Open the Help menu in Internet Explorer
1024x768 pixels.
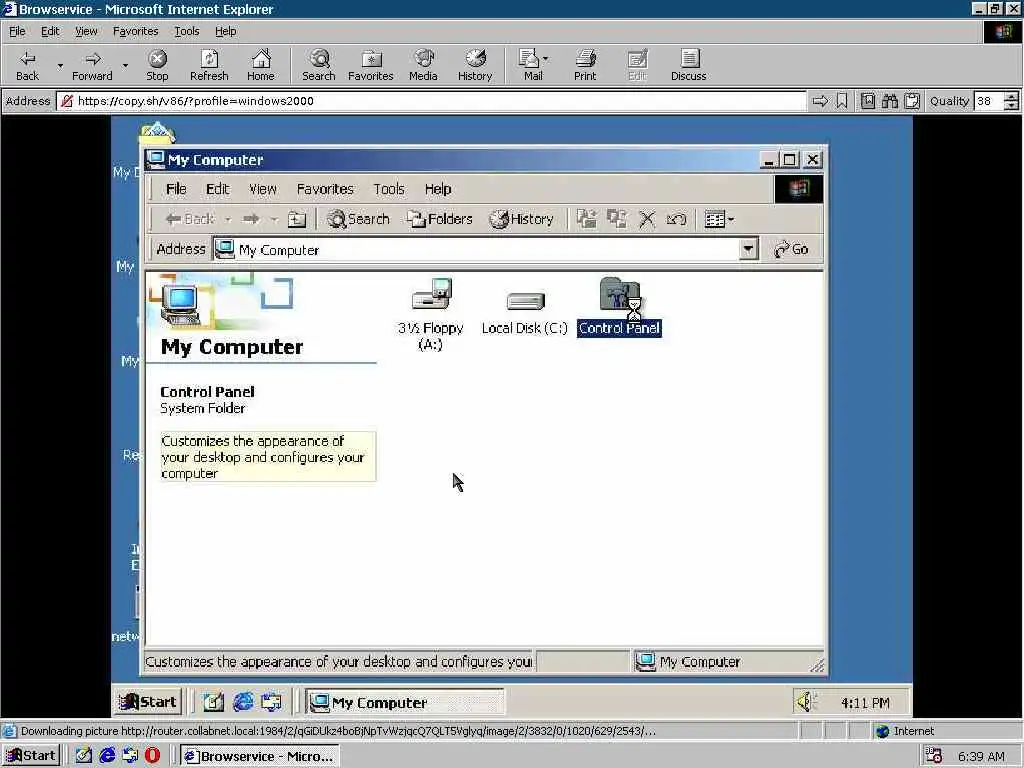pos(225,31)
